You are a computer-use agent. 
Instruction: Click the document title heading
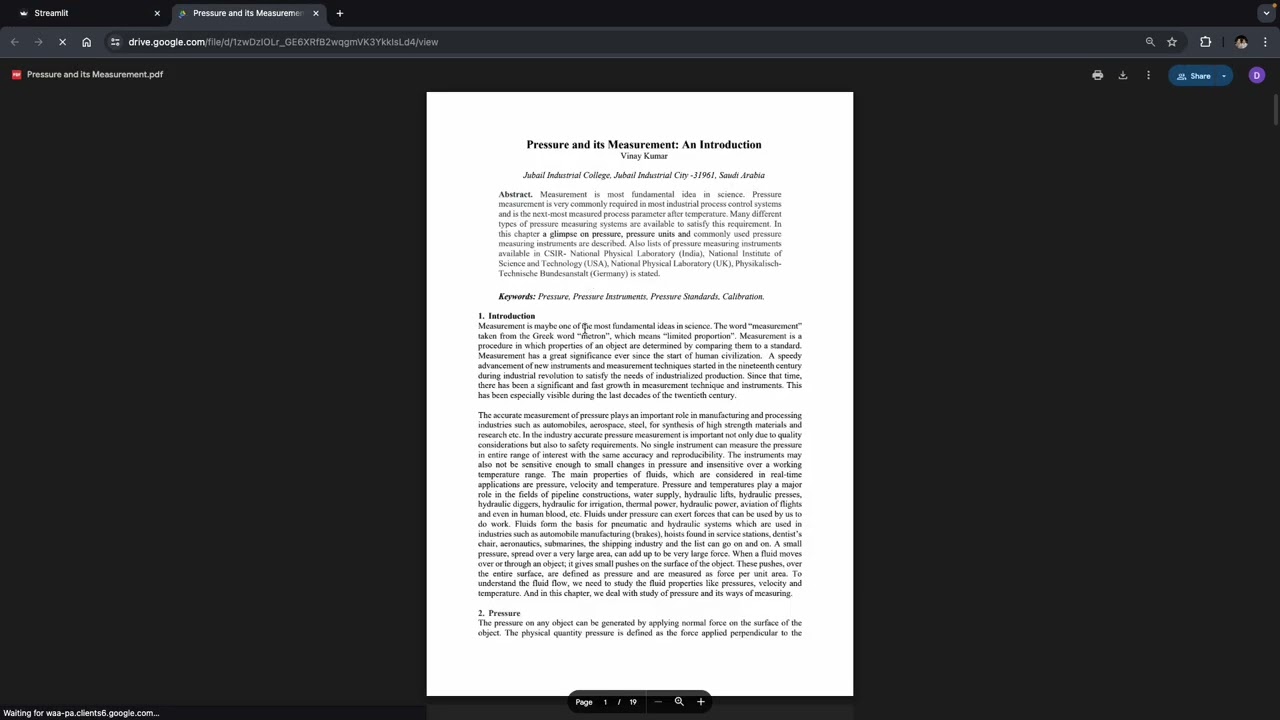click(x=644, y=145)
